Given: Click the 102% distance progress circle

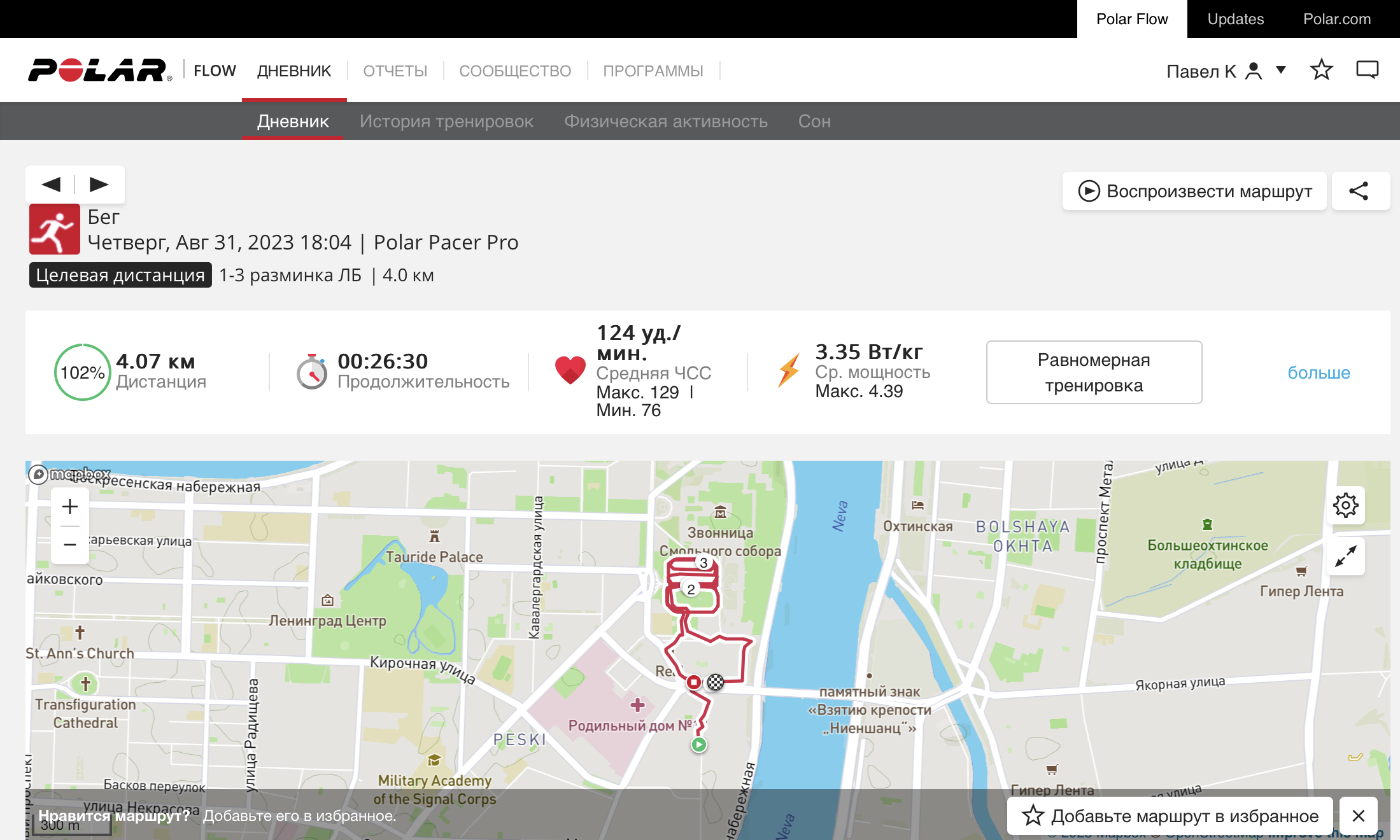Looking at the screenshot, I should tap(83, 372).
